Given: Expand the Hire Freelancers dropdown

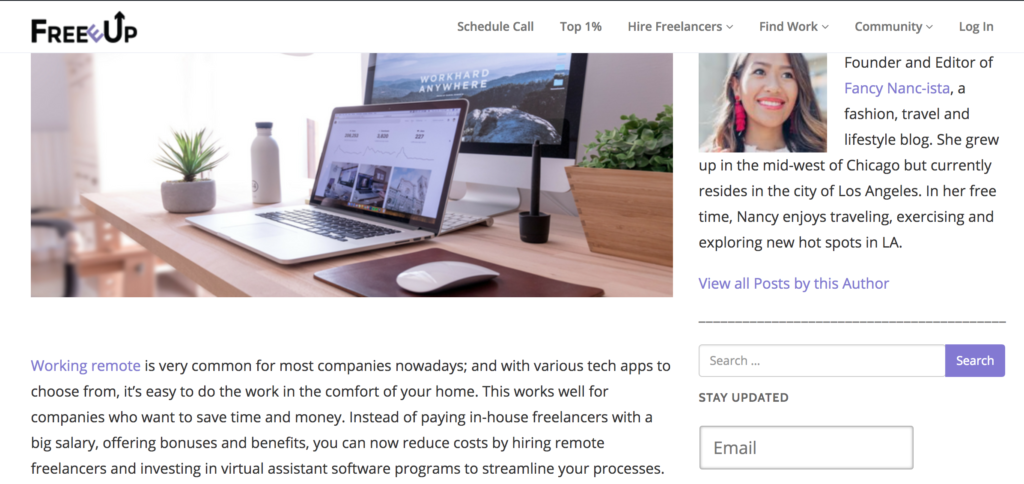Looking at the screenshot, I should pyautogui.click(x=680, y=27).
